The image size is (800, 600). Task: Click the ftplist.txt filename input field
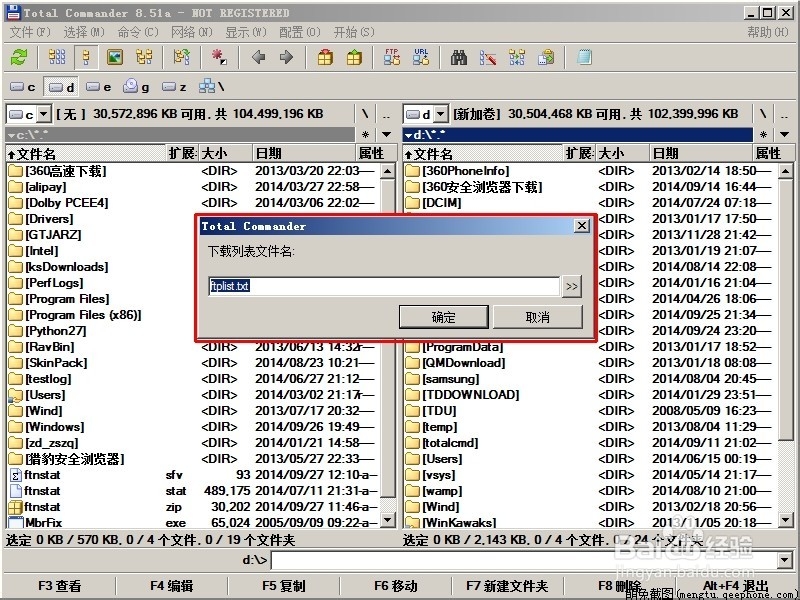384,286
